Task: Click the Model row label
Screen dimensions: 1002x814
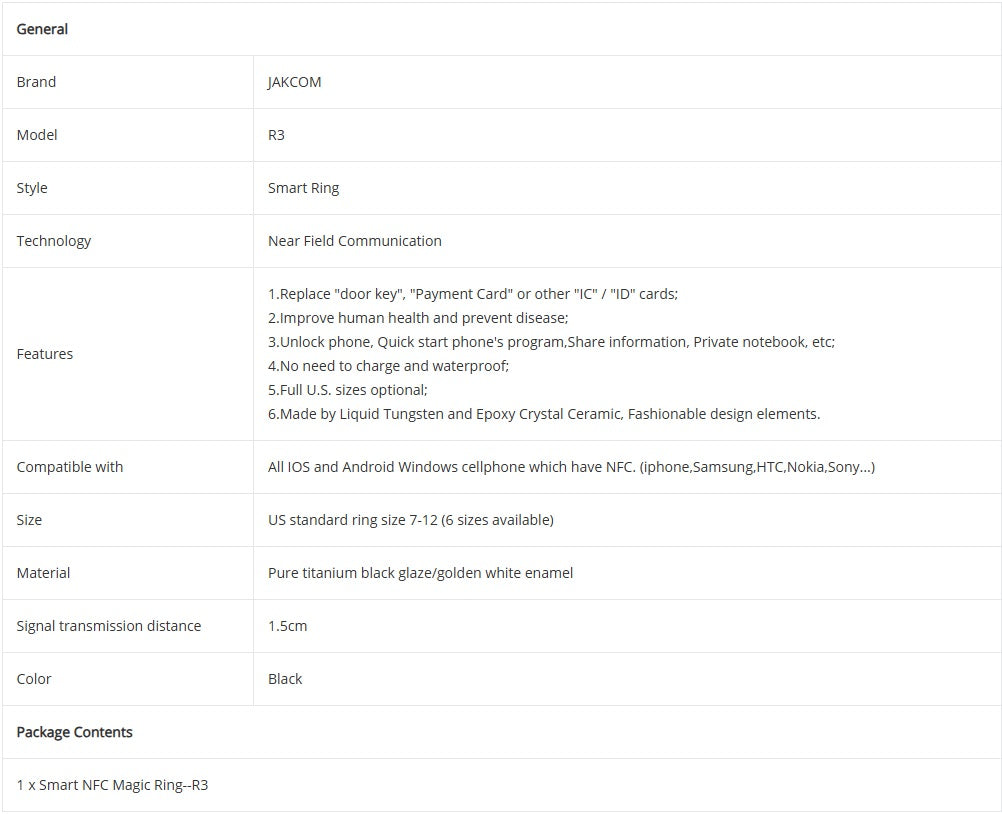Action: click(x=37, y=135)
